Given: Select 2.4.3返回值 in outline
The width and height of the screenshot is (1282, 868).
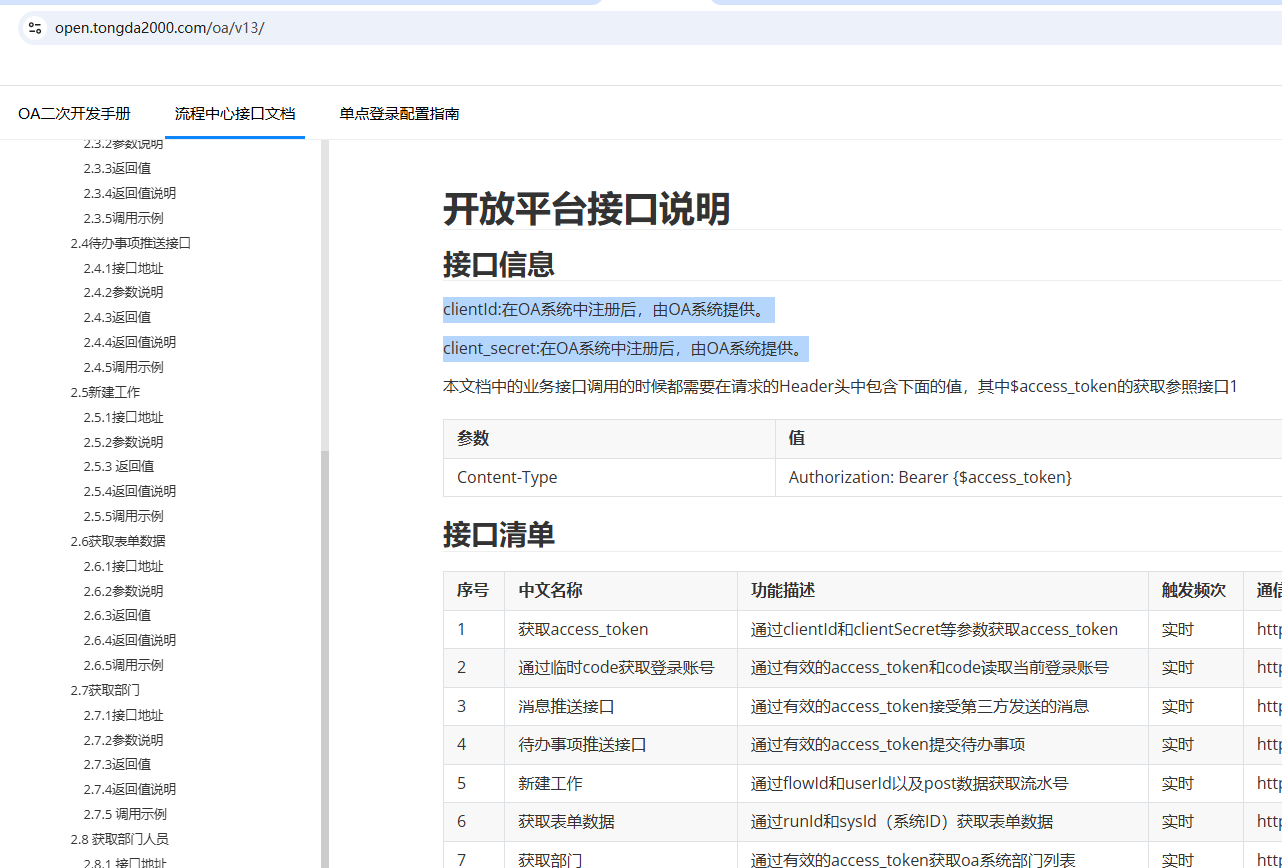Looking at the screenshot, I should [x=117, y=317].
